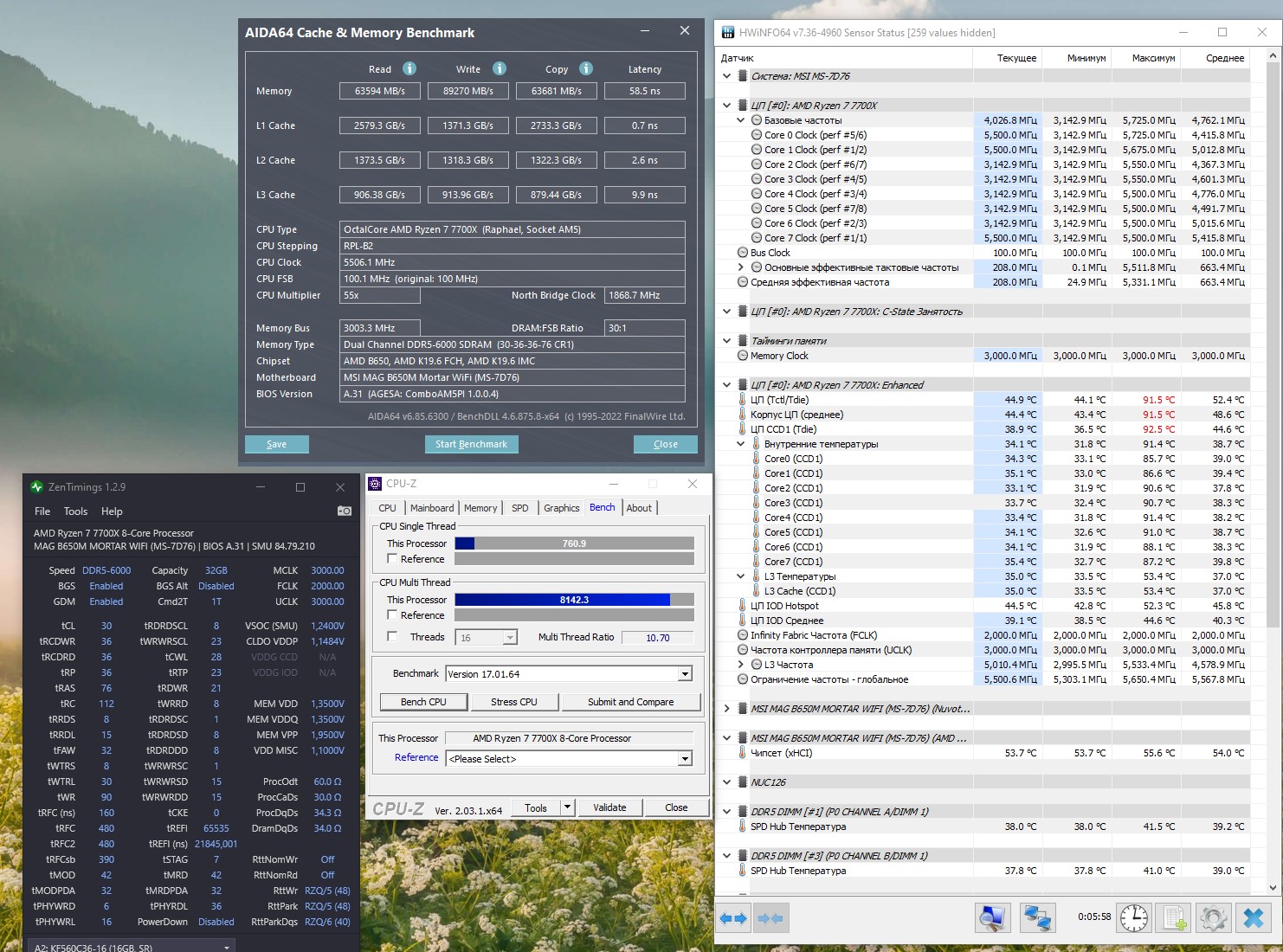Click the collapse columns arrows icon in HWiNFO
1283x952 pixels.
(x=770, y=918)
